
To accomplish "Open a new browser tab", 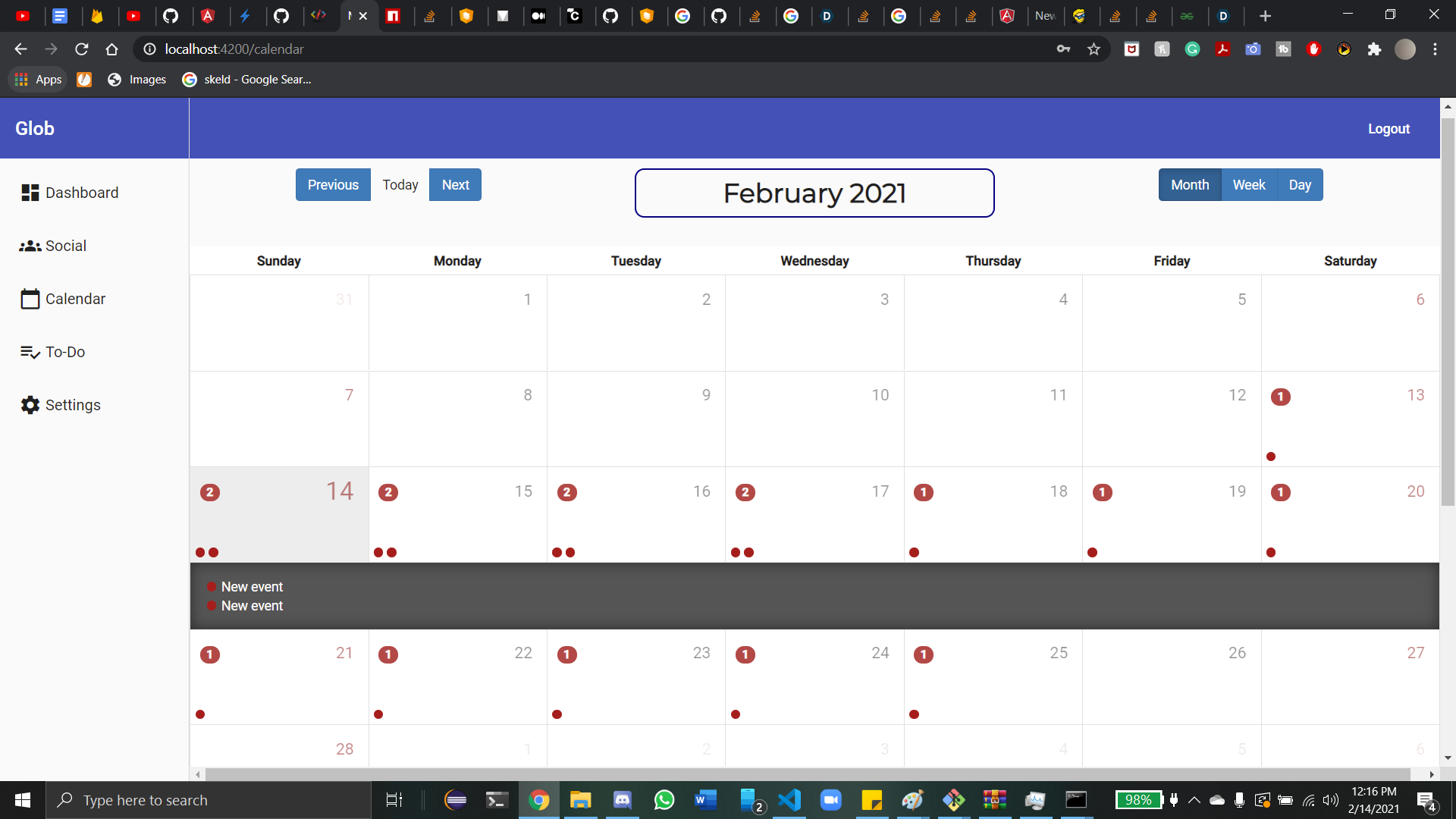I will [1265, 16].
